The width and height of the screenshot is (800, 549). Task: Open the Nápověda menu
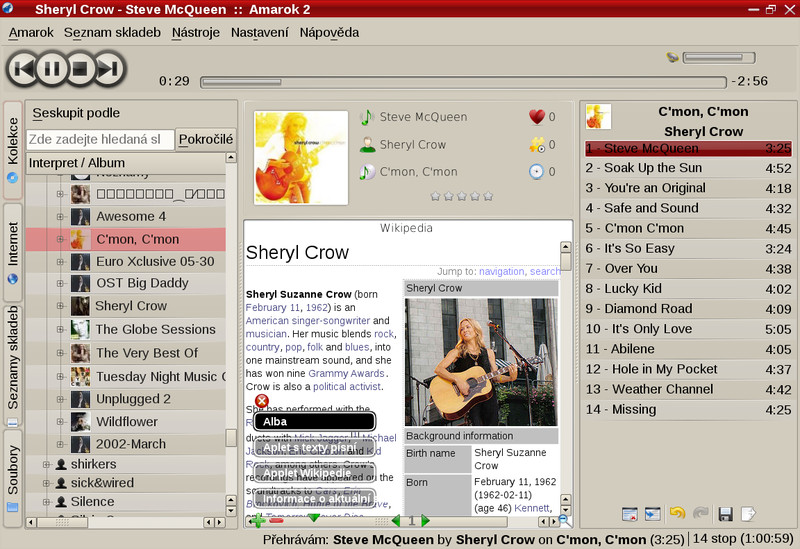[329, 33]
